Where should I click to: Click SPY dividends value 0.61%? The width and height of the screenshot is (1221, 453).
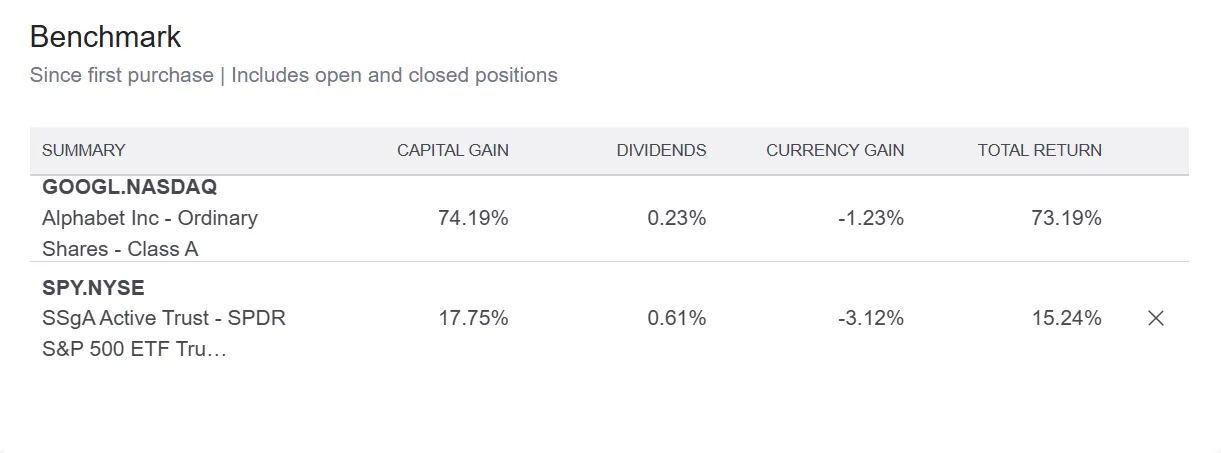(x=676, y=318)
